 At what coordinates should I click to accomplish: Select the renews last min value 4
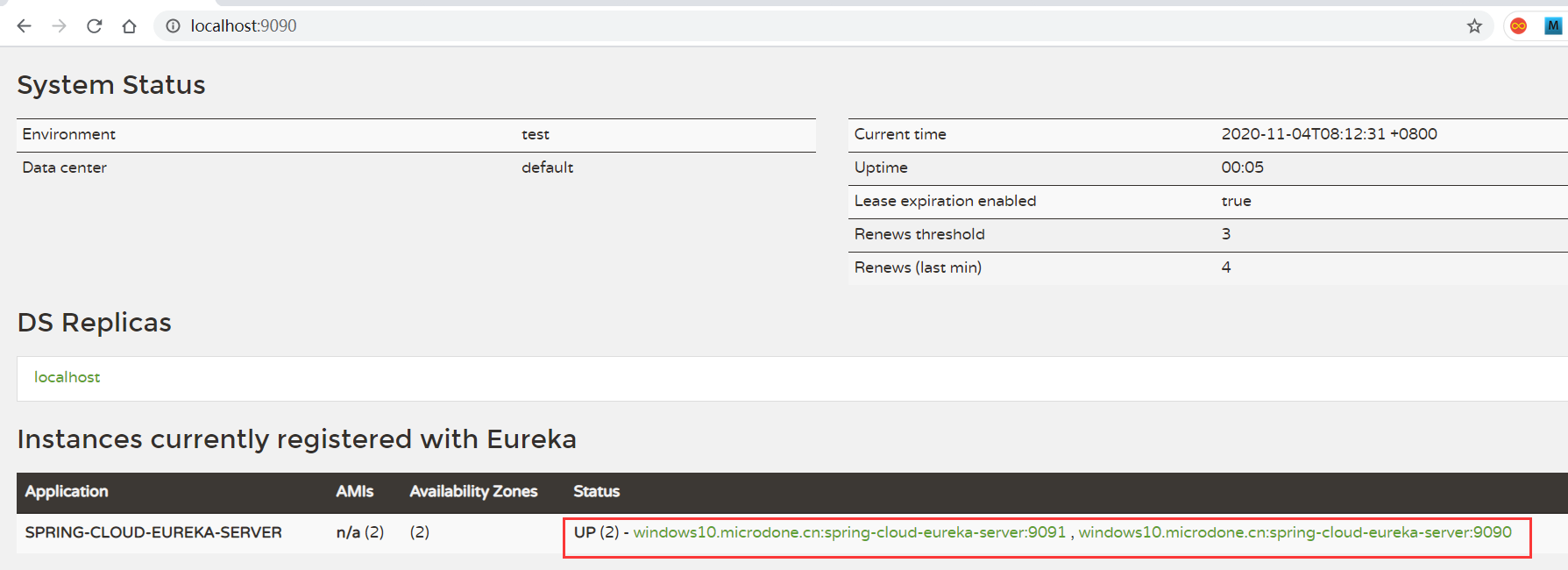click(x=1226, y=267)
